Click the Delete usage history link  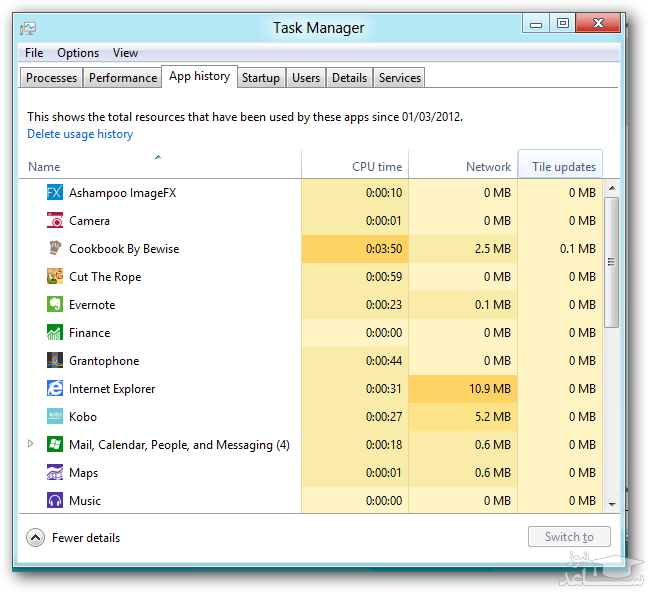80,134
